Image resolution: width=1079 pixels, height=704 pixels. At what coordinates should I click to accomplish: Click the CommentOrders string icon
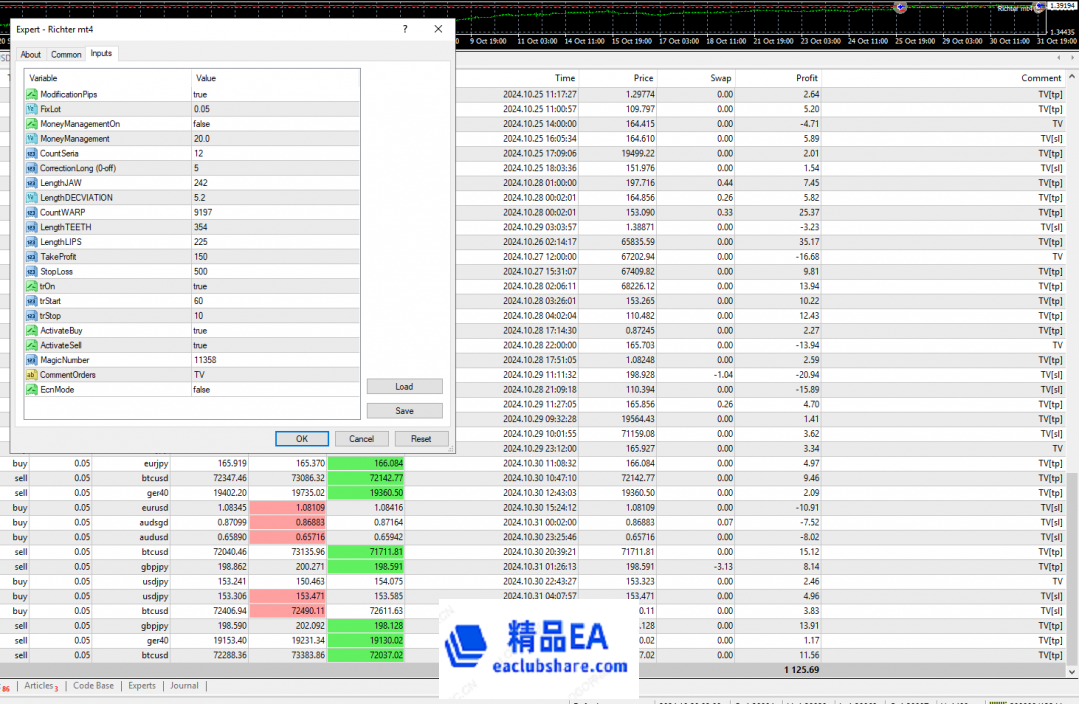click(31, 375)
